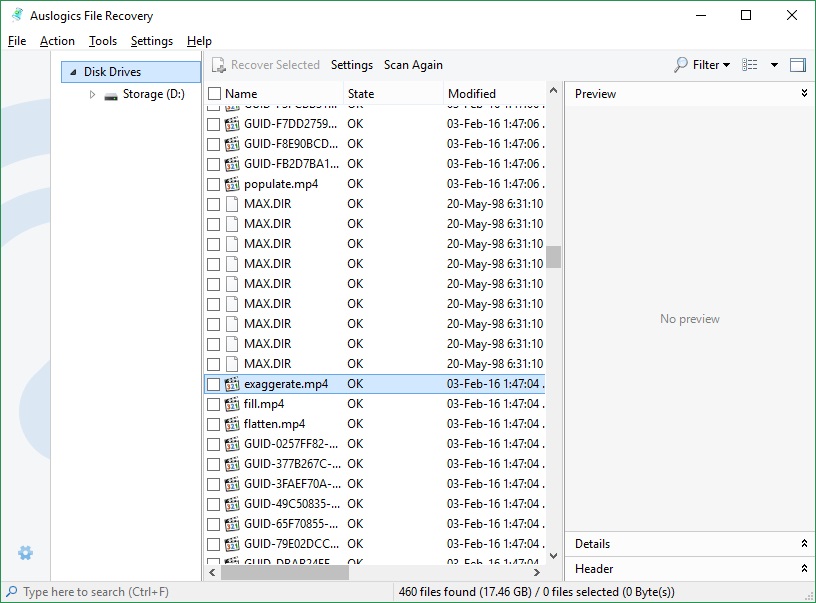The image size is (816, 603).
Task: Click the video icon beside exaggerate.mp4
Action: pos(234,384)
